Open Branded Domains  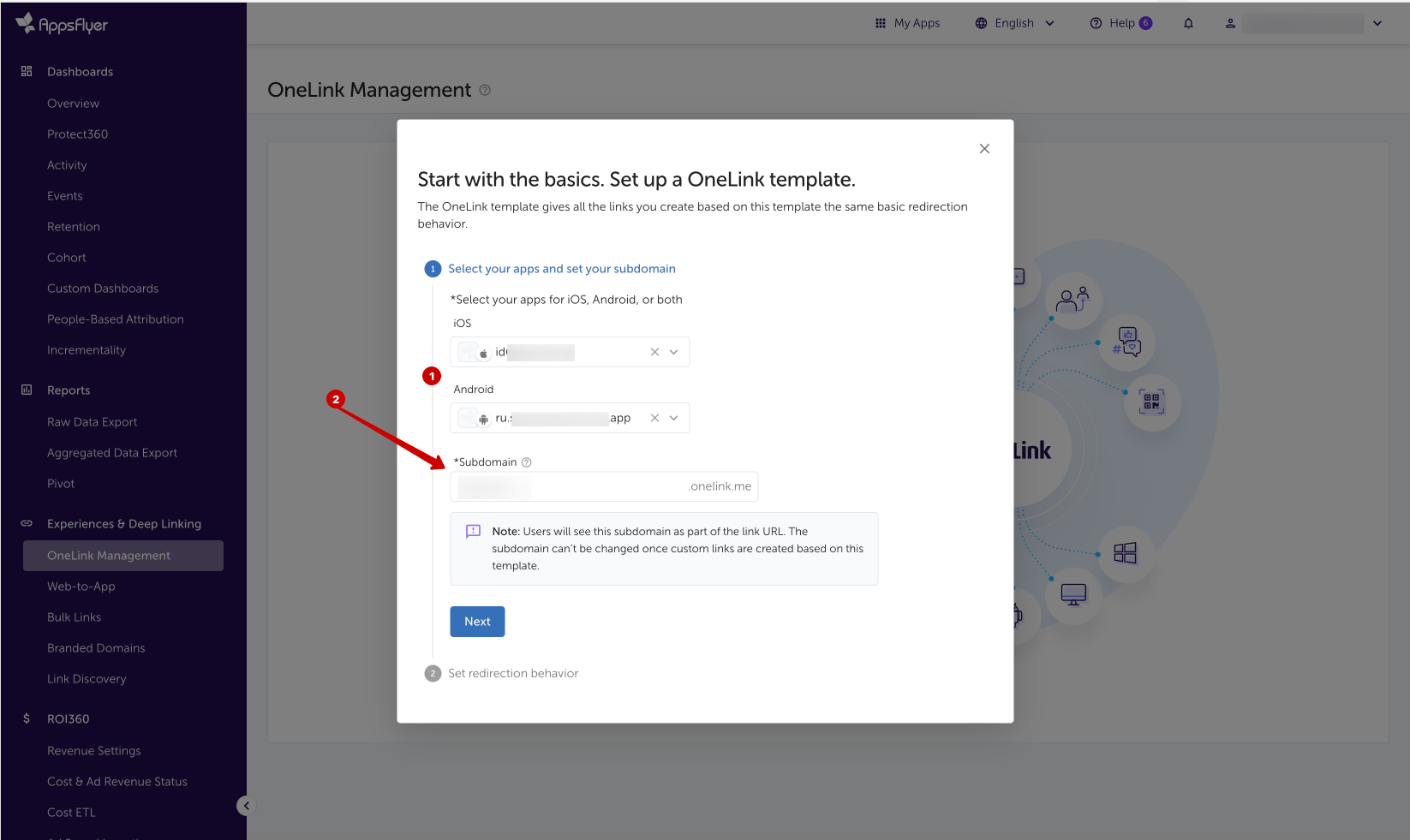pos(96,648)
